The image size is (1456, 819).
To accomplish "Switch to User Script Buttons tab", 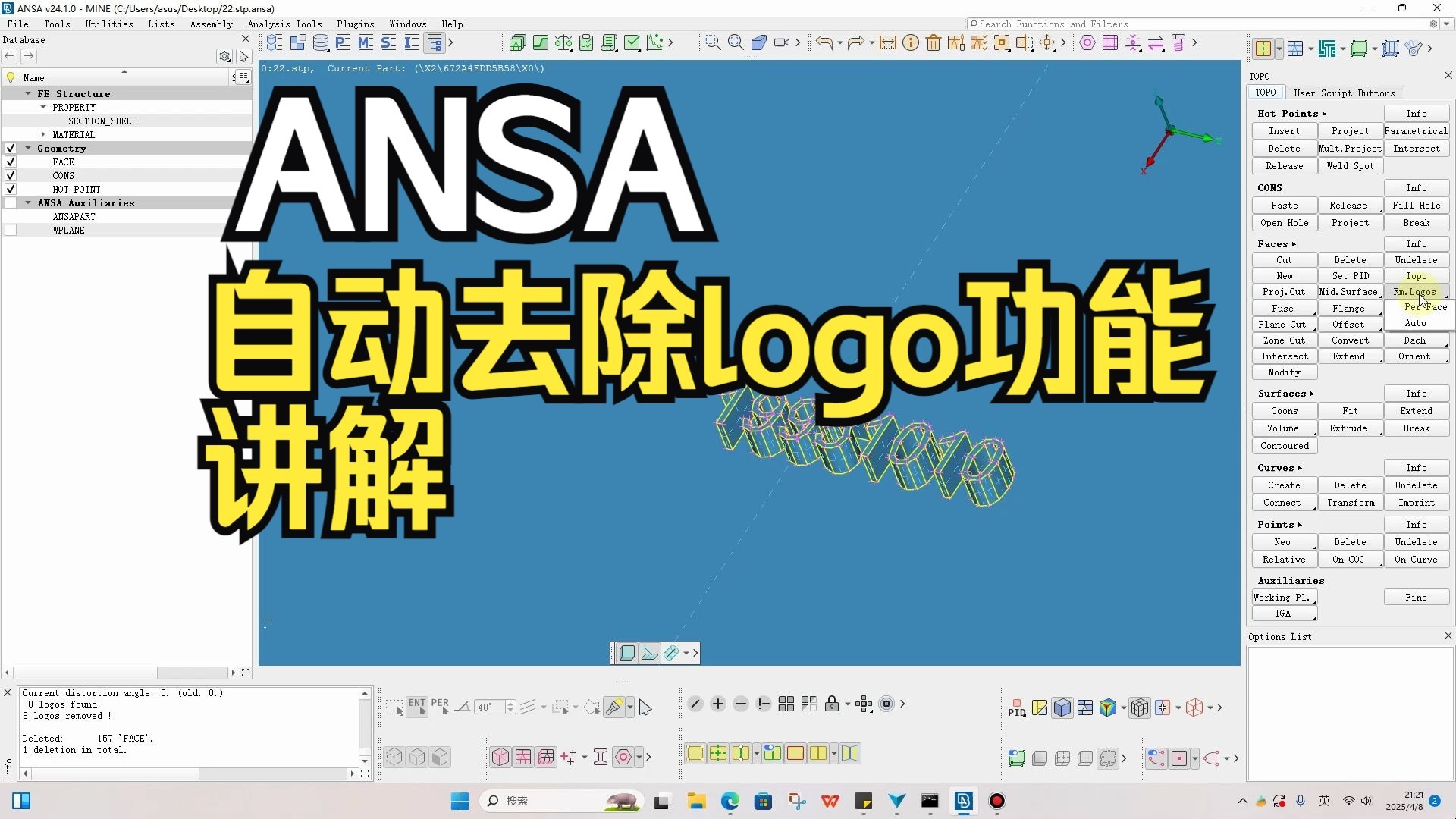I will (1344, 93).
